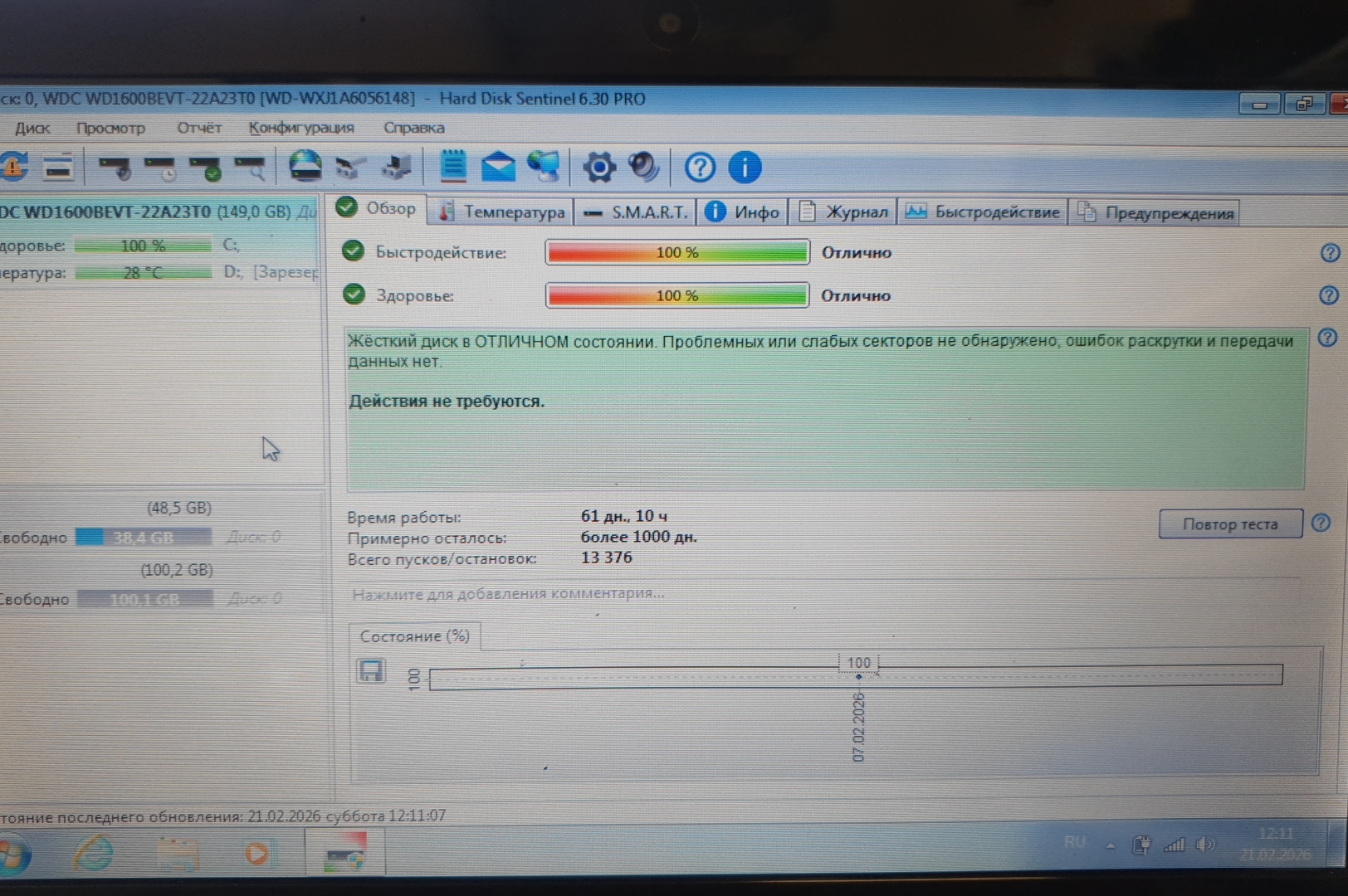Open the Отчёт menu
1348x896 pixels.
click(199, 128)
